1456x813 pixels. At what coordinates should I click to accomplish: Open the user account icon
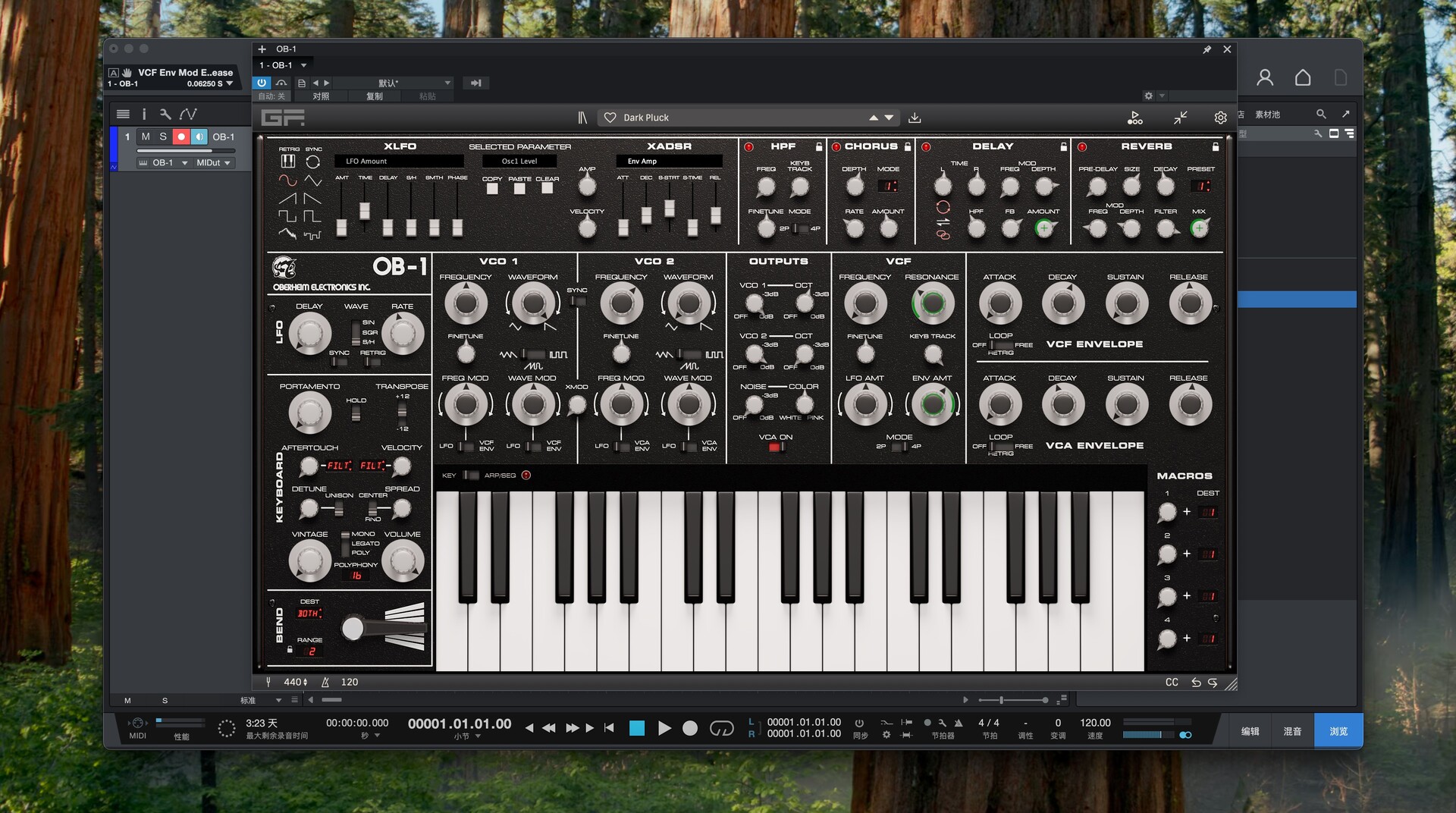[1265, 77]
